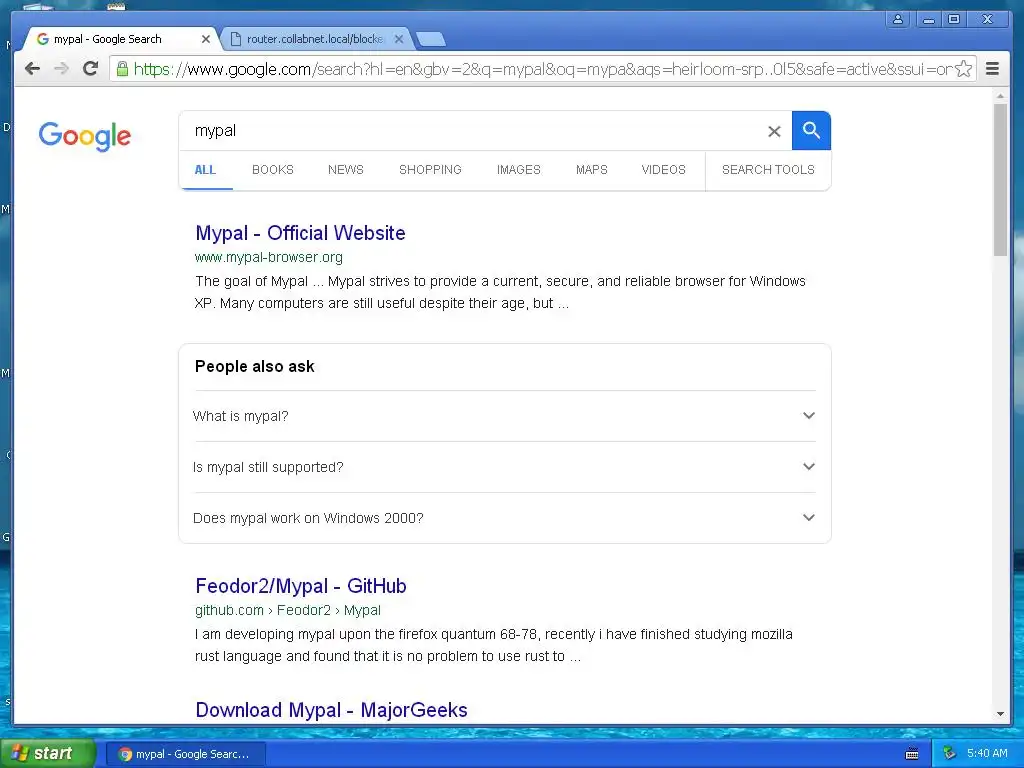Screen dimensions: 1024x768
Task: Open the Chrome user profile icon
Action: [898, 19]
